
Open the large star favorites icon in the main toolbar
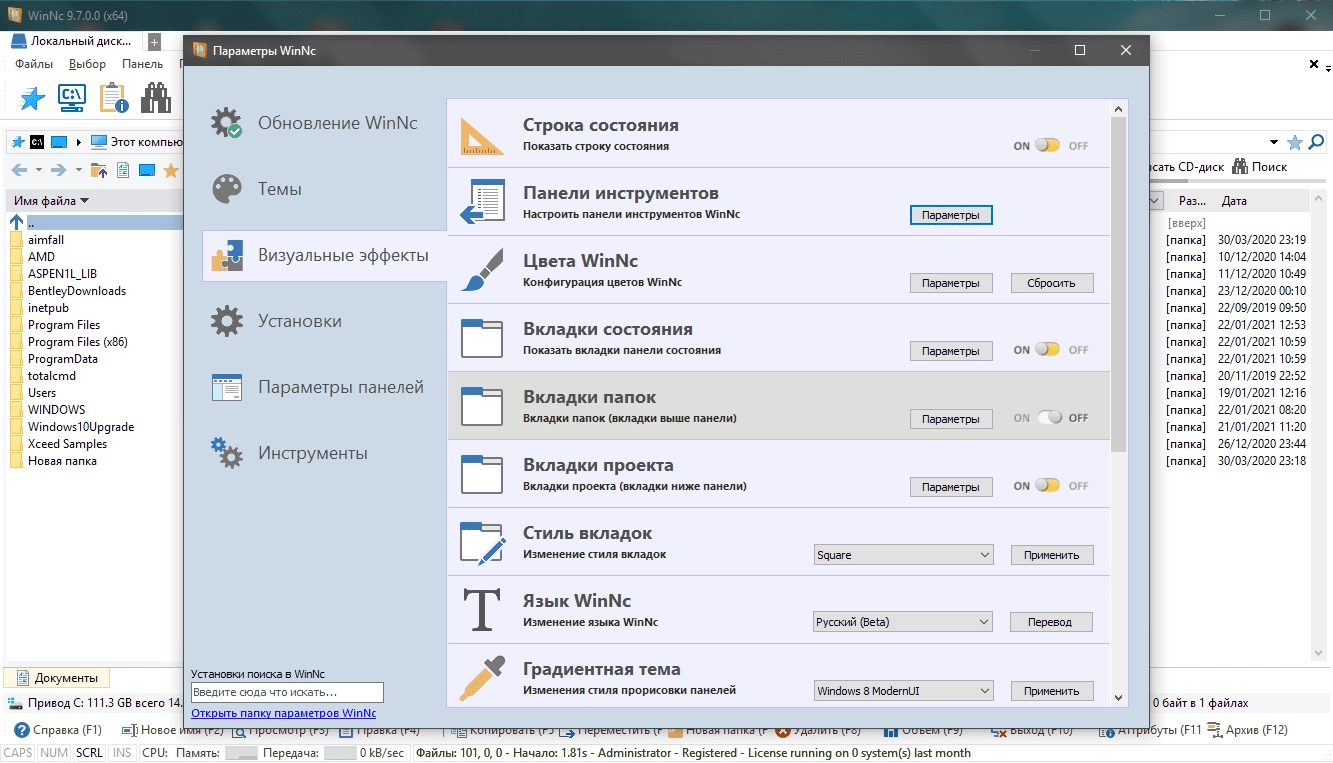(x=33, y=98)
